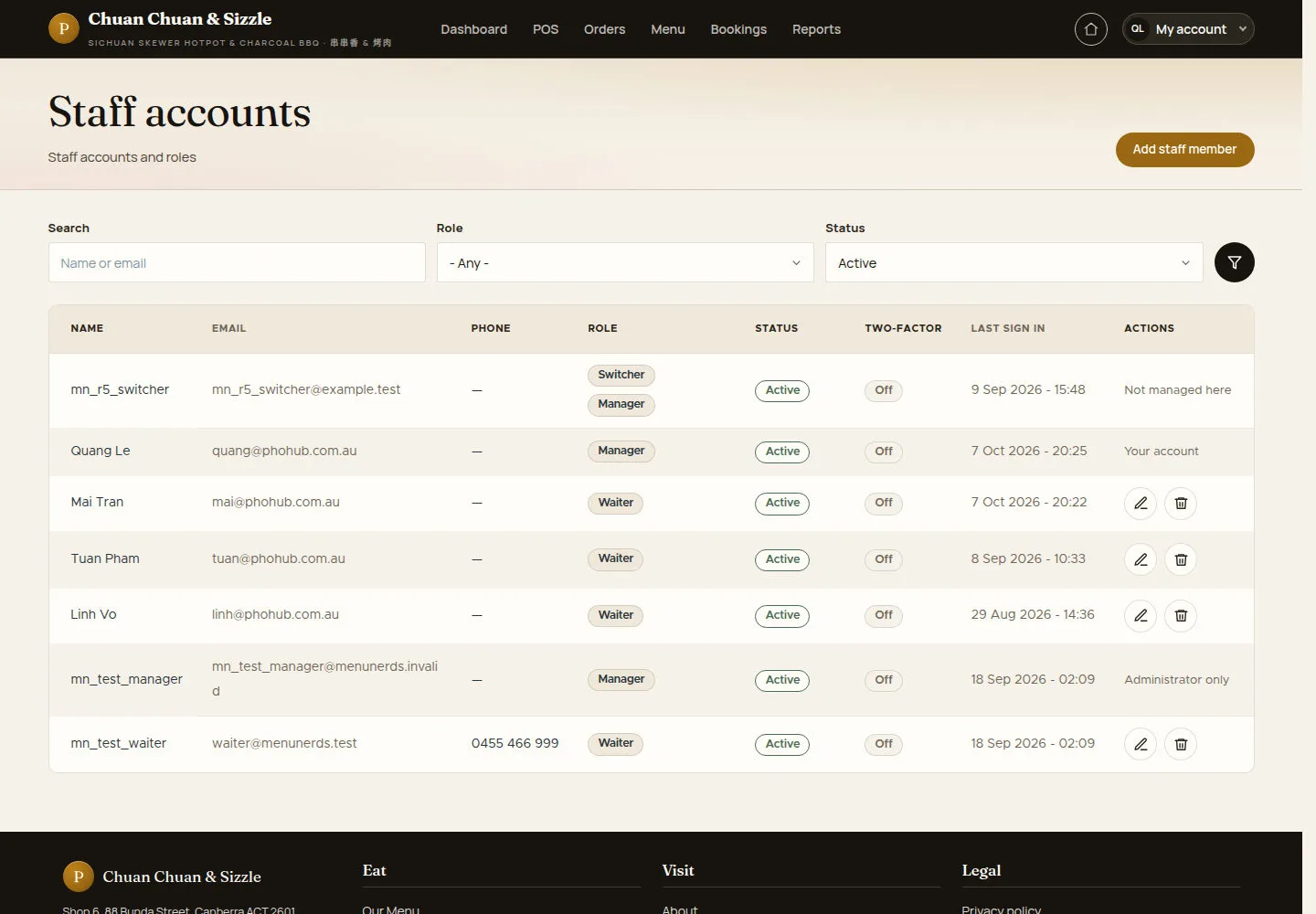Delete Linh Vo using trash icon
Screen dimensions: 1316x914
coord(1181,615)
